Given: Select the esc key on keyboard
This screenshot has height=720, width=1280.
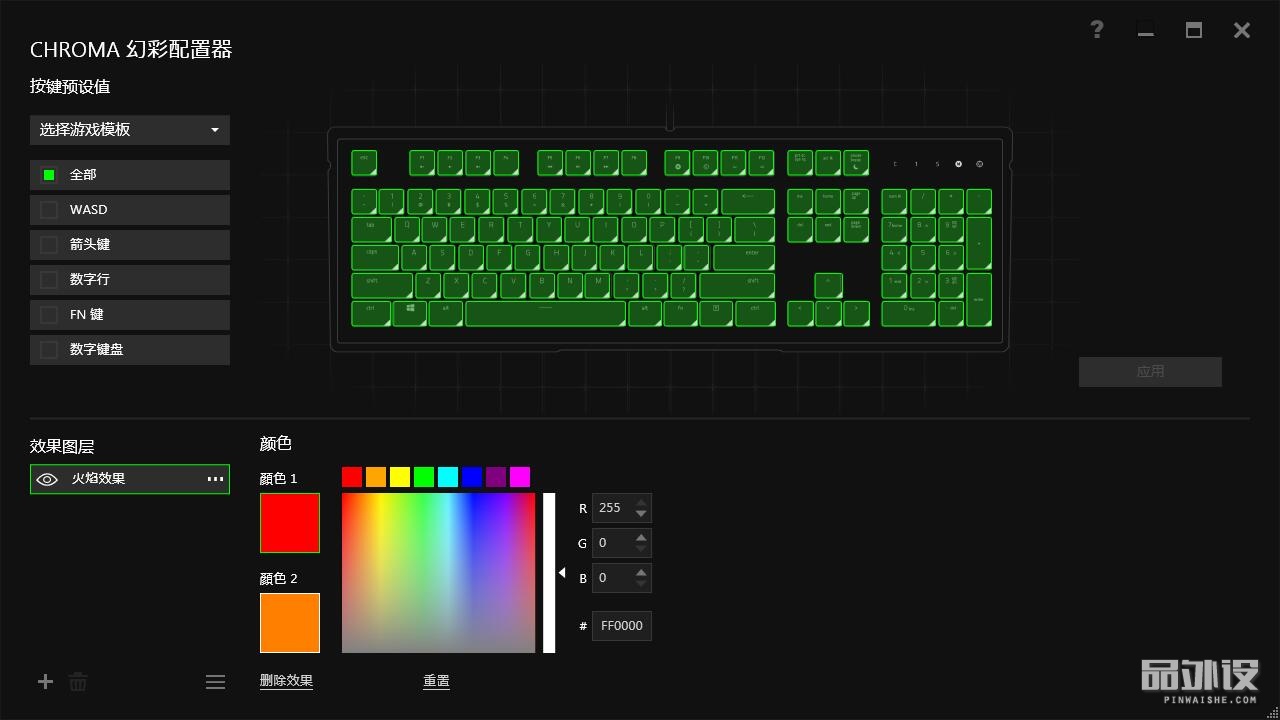Looking at the screenshot, I should pyautogui.click(x=364, y=162).
